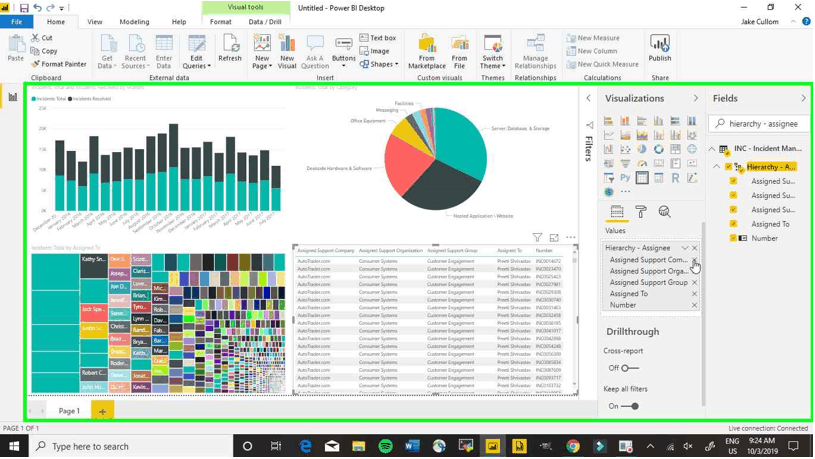
Task: Uncheck the Hierarchy - A... field checkbox
Action: point(728,167)
